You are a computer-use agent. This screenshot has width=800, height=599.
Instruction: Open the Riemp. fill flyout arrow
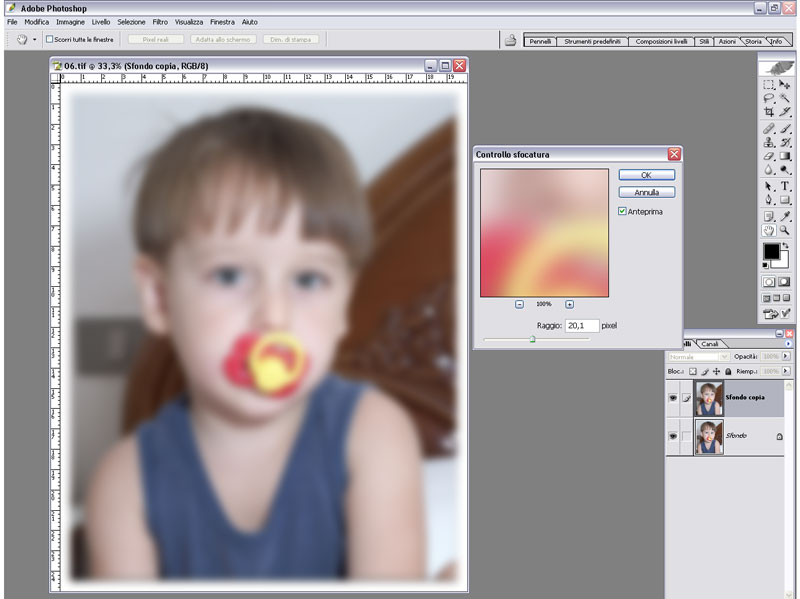[x=786, y=370]
